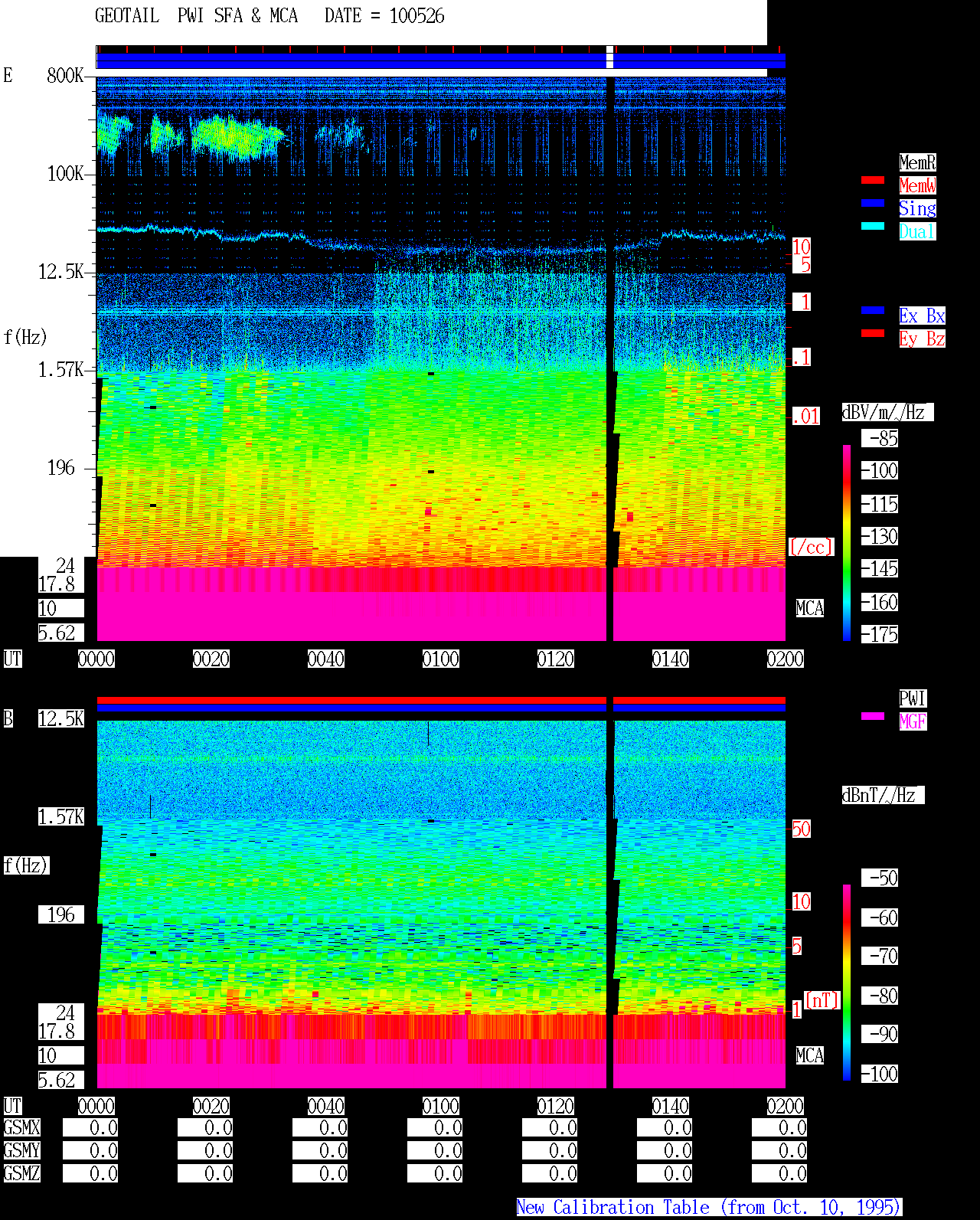Viewport: 980px width, 1220px height.
Task: Click the E panel 0100 time label
Action: point(440,659)
